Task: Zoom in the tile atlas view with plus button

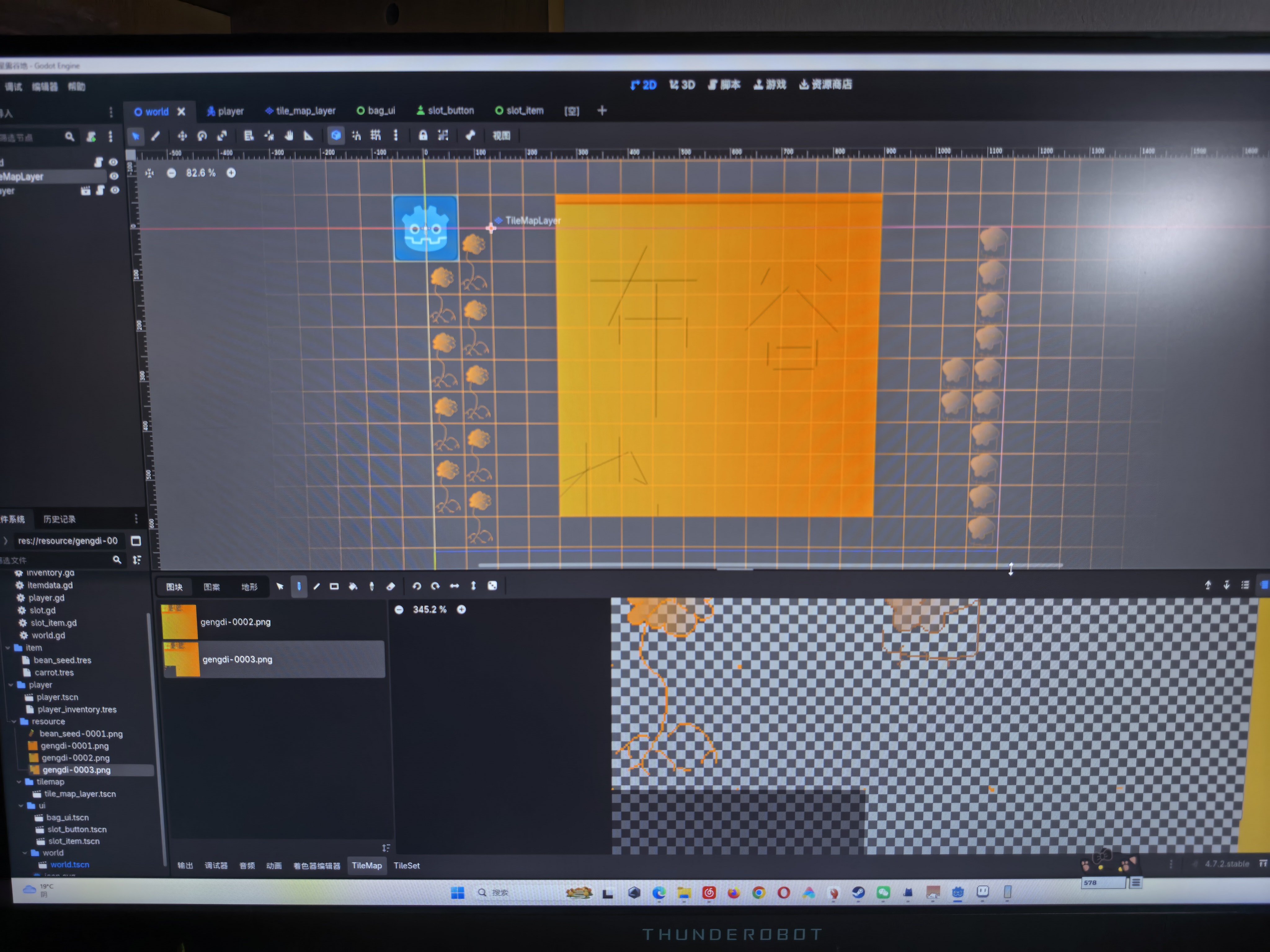Action: 461,610
